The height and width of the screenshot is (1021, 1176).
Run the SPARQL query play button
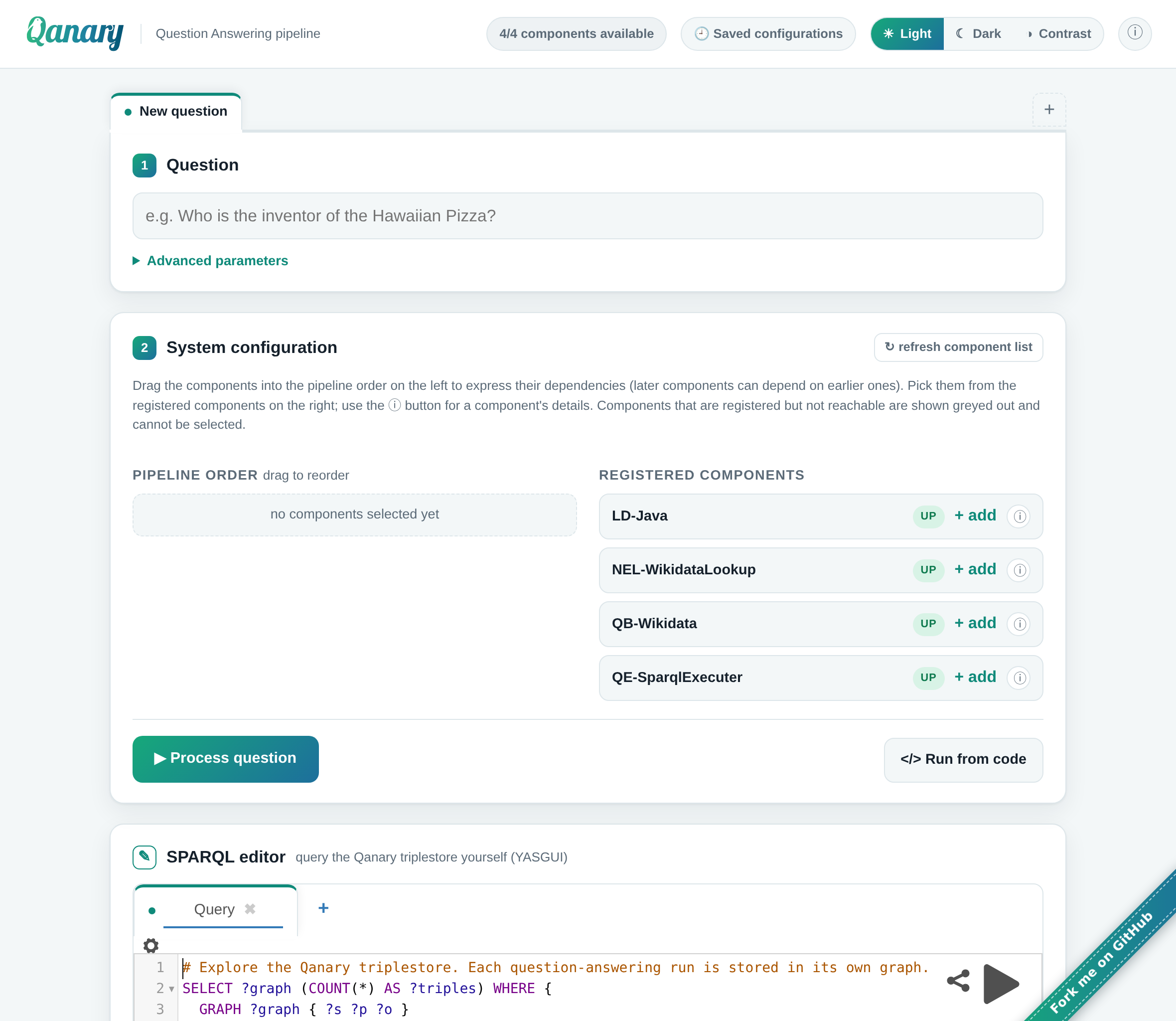click(x=1001, y=984)
